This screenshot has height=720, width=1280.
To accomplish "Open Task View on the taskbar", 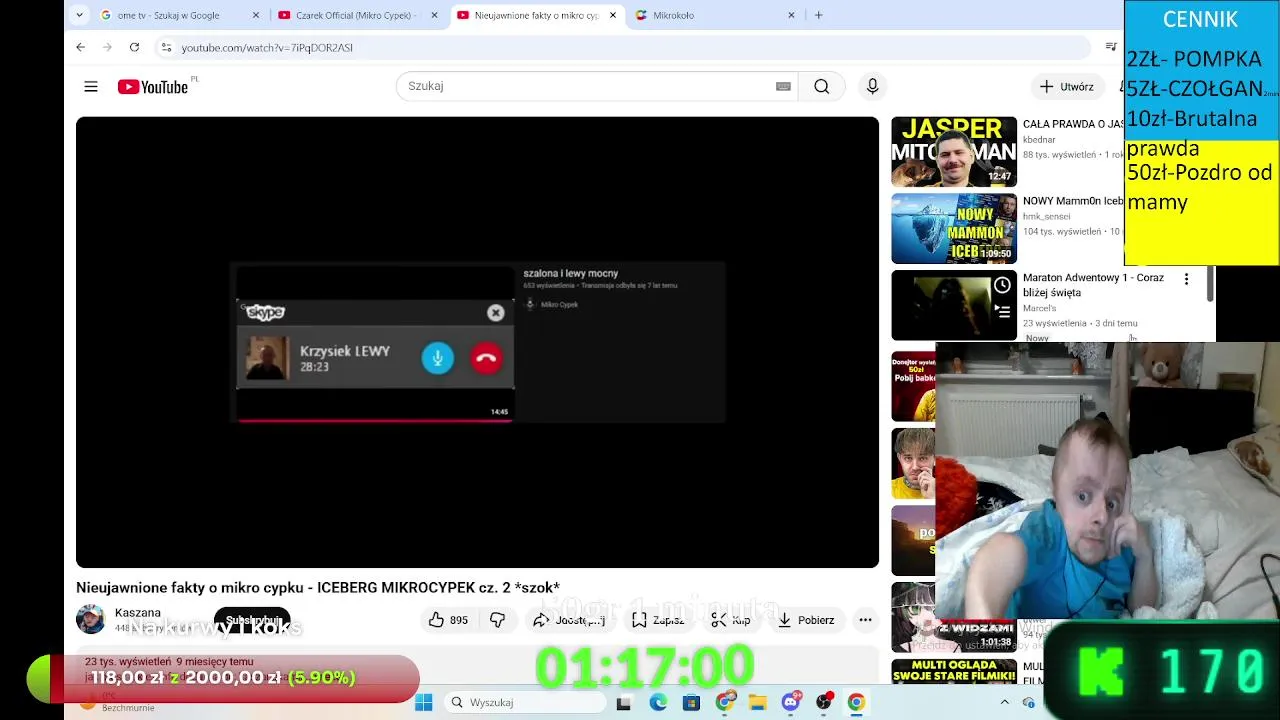I will pos(624,702).
